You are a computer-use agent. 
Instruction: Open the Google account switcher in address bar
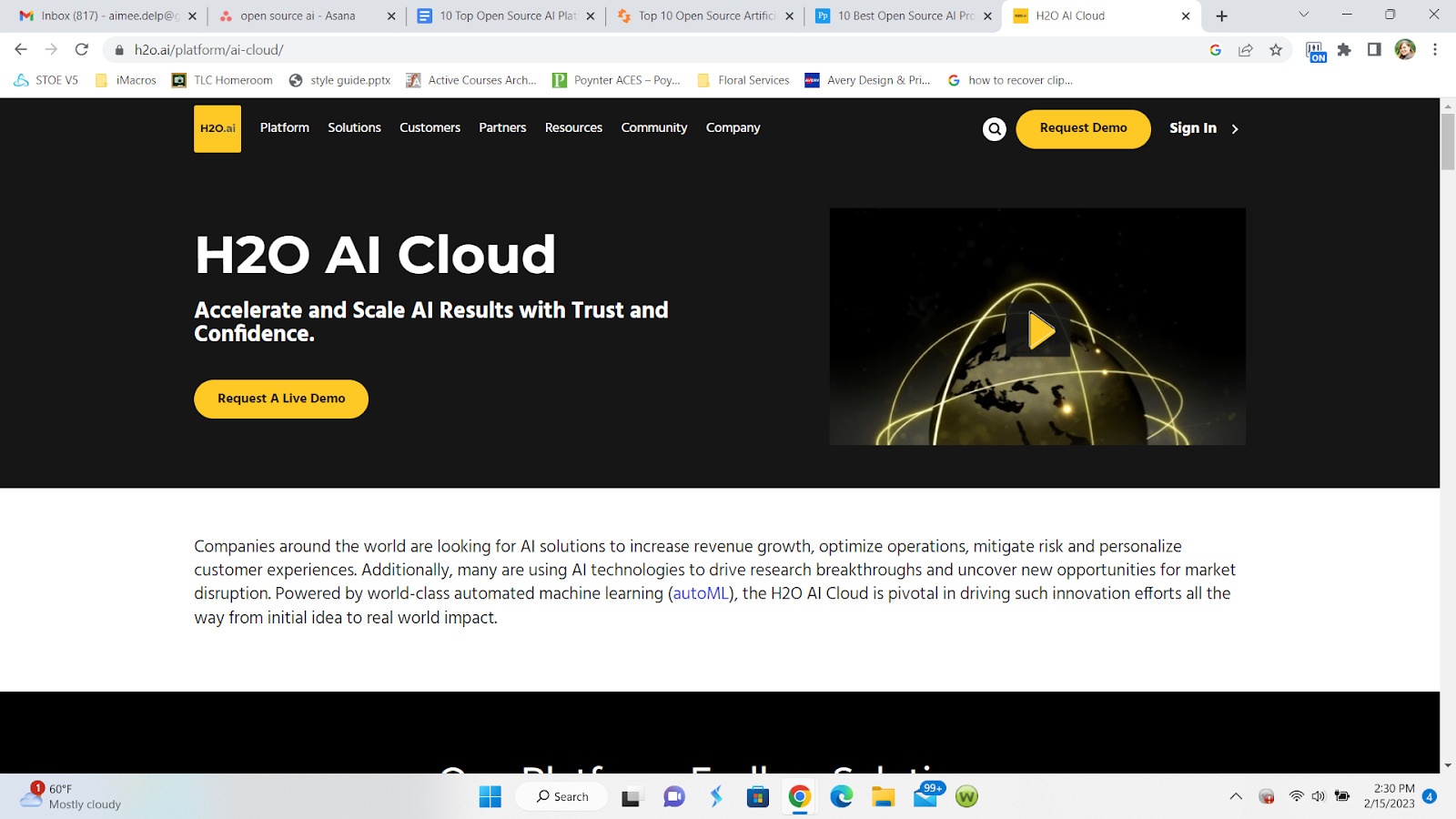coord(1215,50)
